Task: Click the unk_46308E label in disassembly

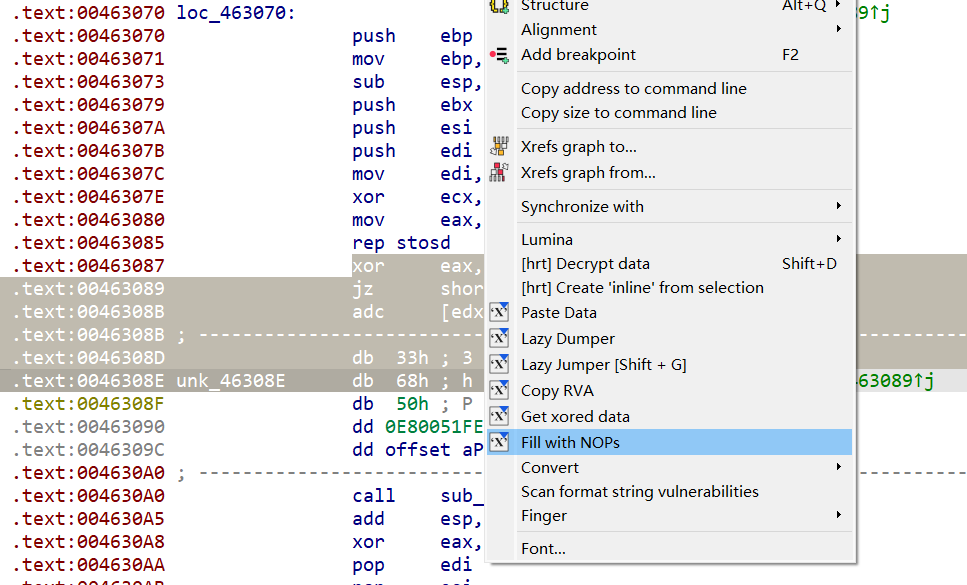Action: (x=230, y=381)
